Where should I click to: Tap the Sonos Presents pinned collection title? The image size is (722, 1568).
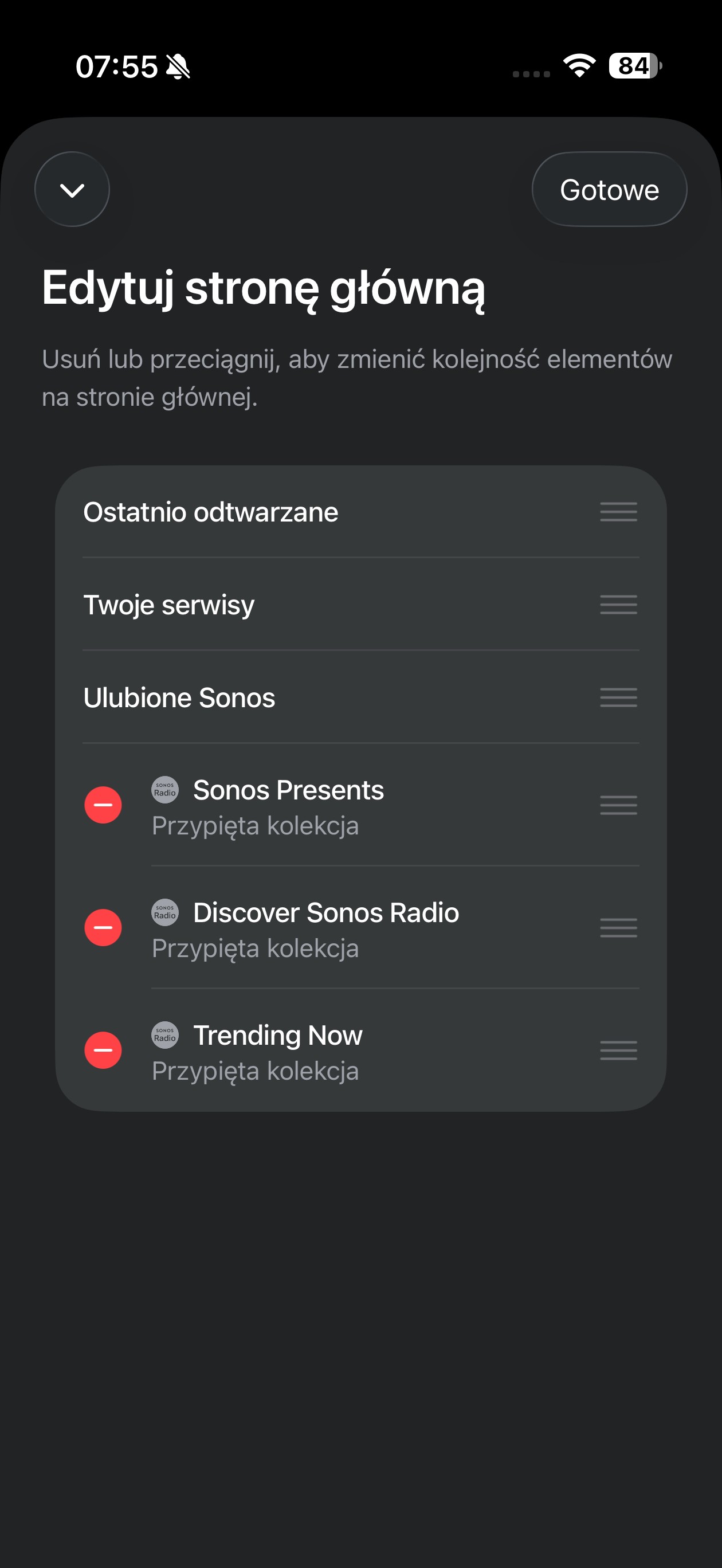click(288, 790)
